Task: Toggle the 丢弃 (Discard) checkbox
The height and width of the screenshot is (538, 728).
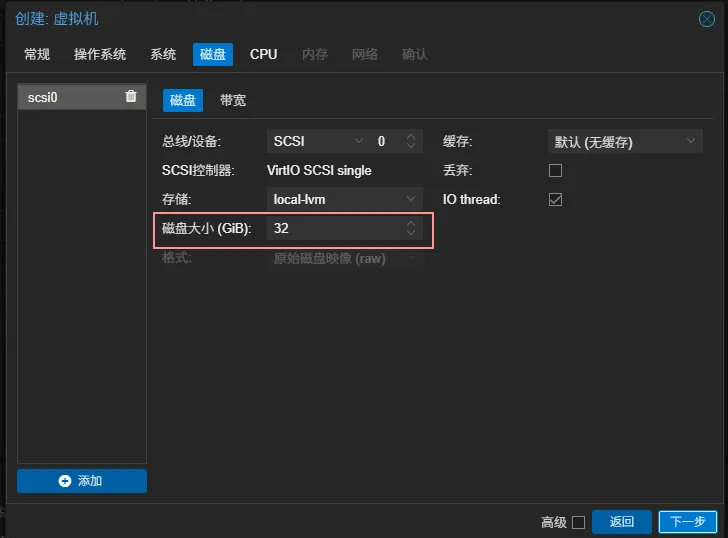Action: (x=556, y=171)
